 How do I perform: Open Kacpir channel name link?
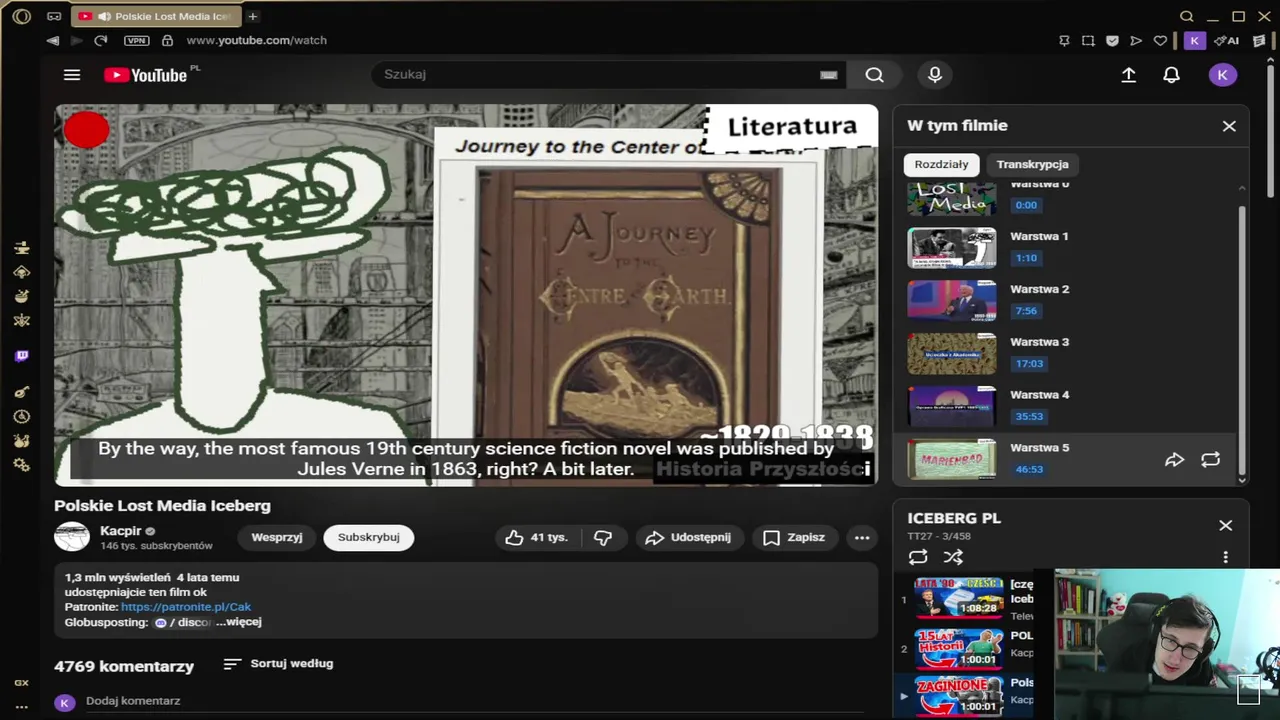pyautogui.click(x=121, y=531)
